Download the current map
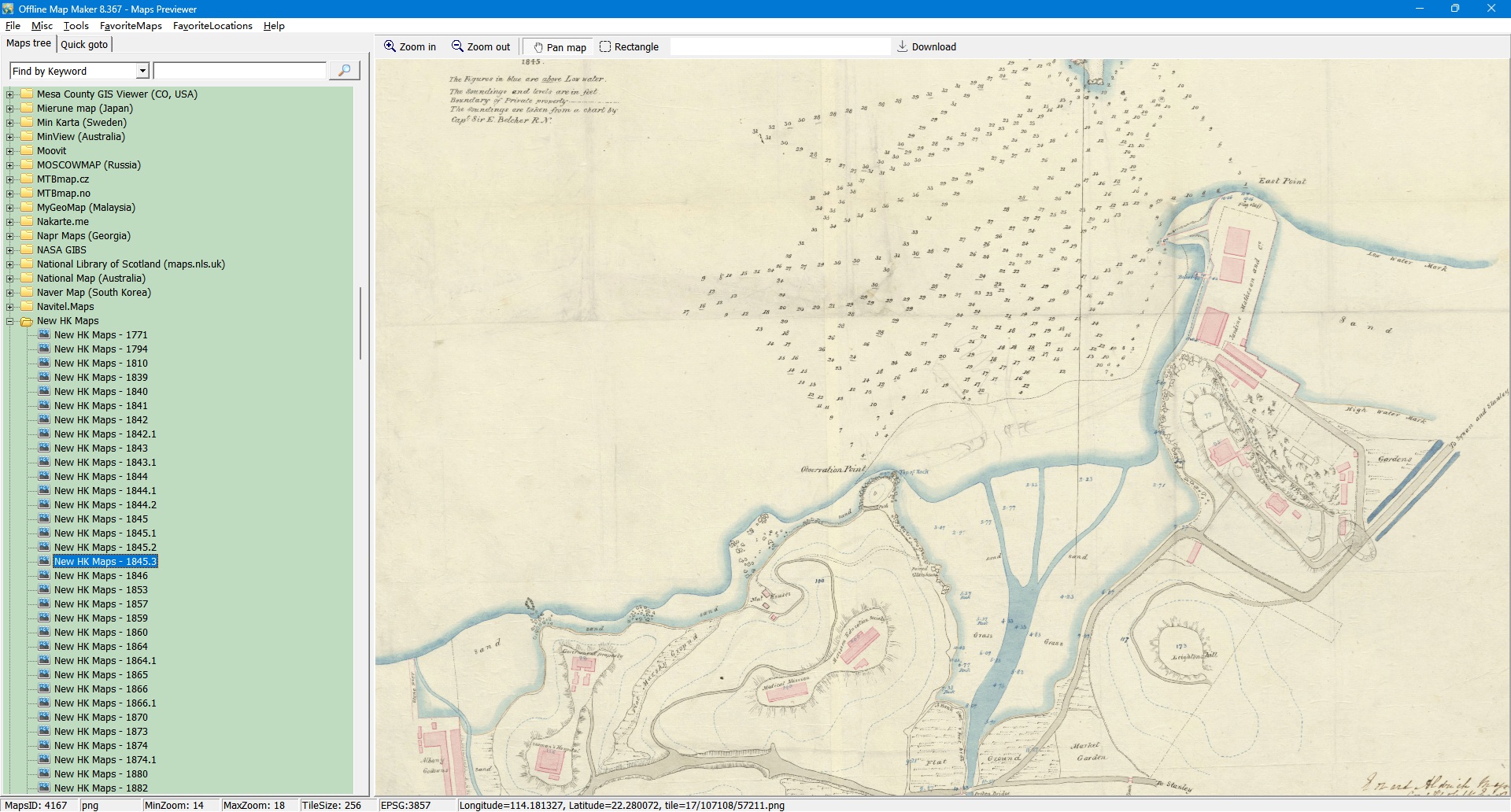 point(926,47)
